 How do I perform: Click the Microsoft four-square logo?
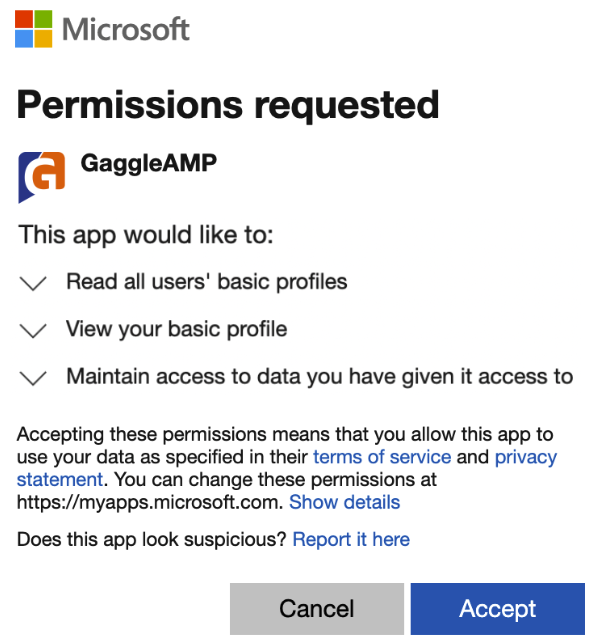34,29
